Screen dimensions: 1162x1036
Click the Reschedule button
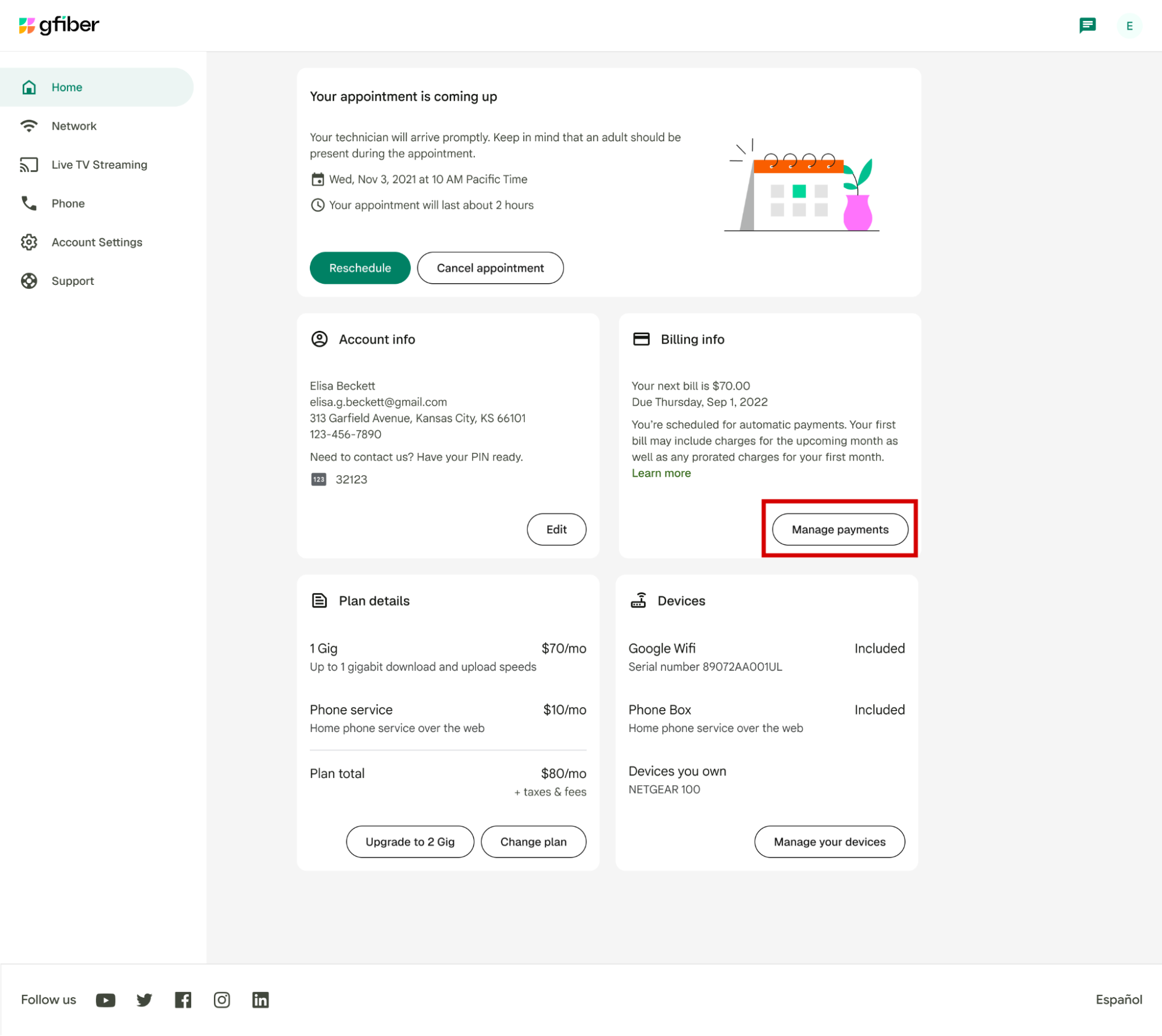(x=360, y=268)
